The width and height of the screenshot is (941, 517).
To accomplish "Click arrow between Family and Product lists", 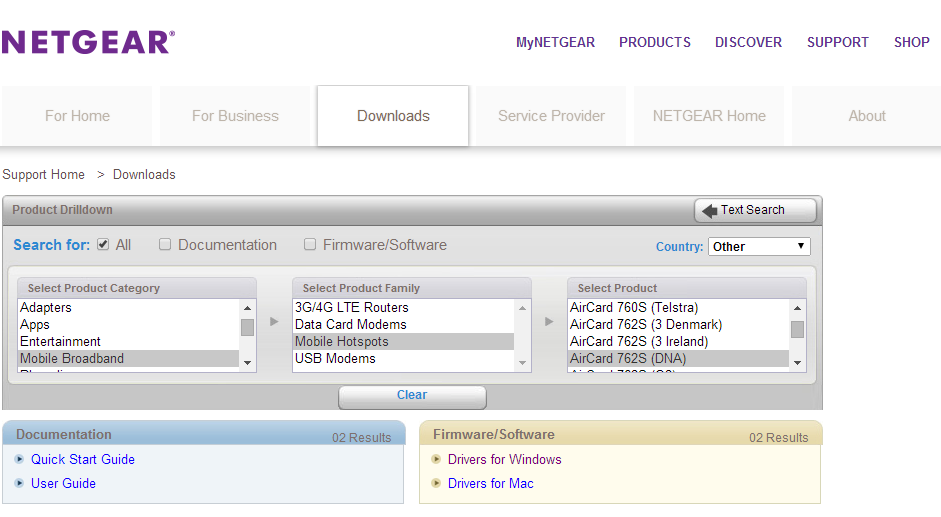I will coord(549,322).
